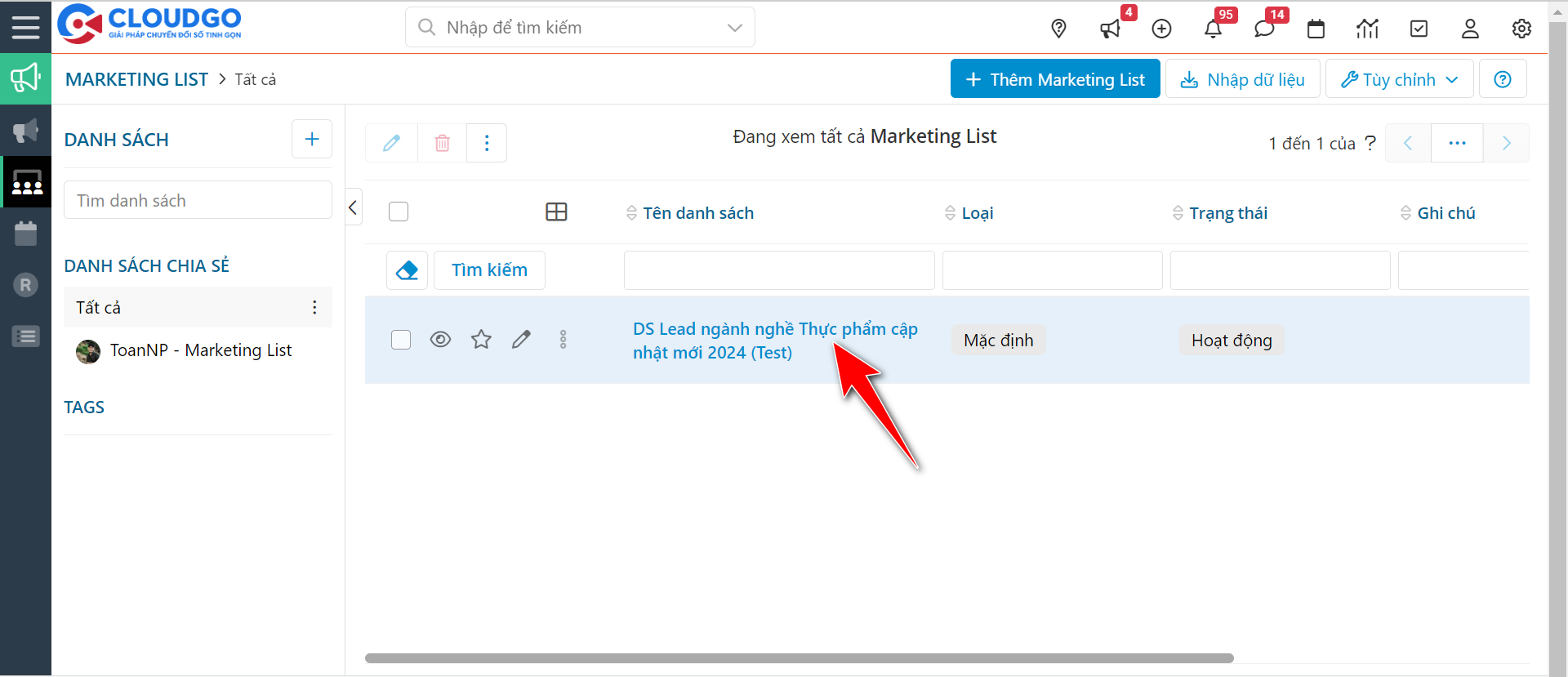Check the DS Lead row checkbox
1568x677 pixels.
pos(401,340)
